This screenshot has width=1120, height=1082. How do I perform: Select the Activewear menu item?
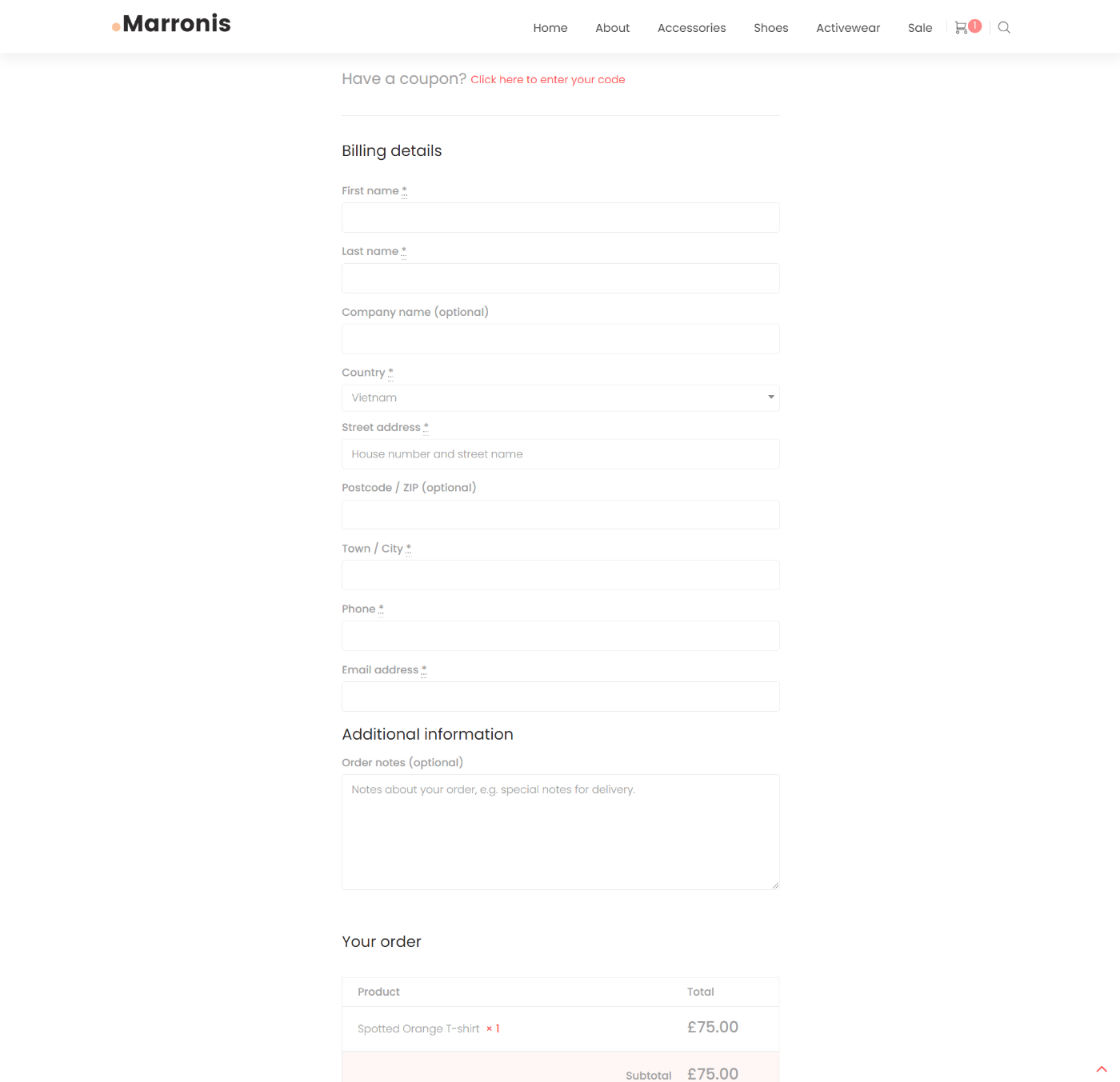point(847,27)
